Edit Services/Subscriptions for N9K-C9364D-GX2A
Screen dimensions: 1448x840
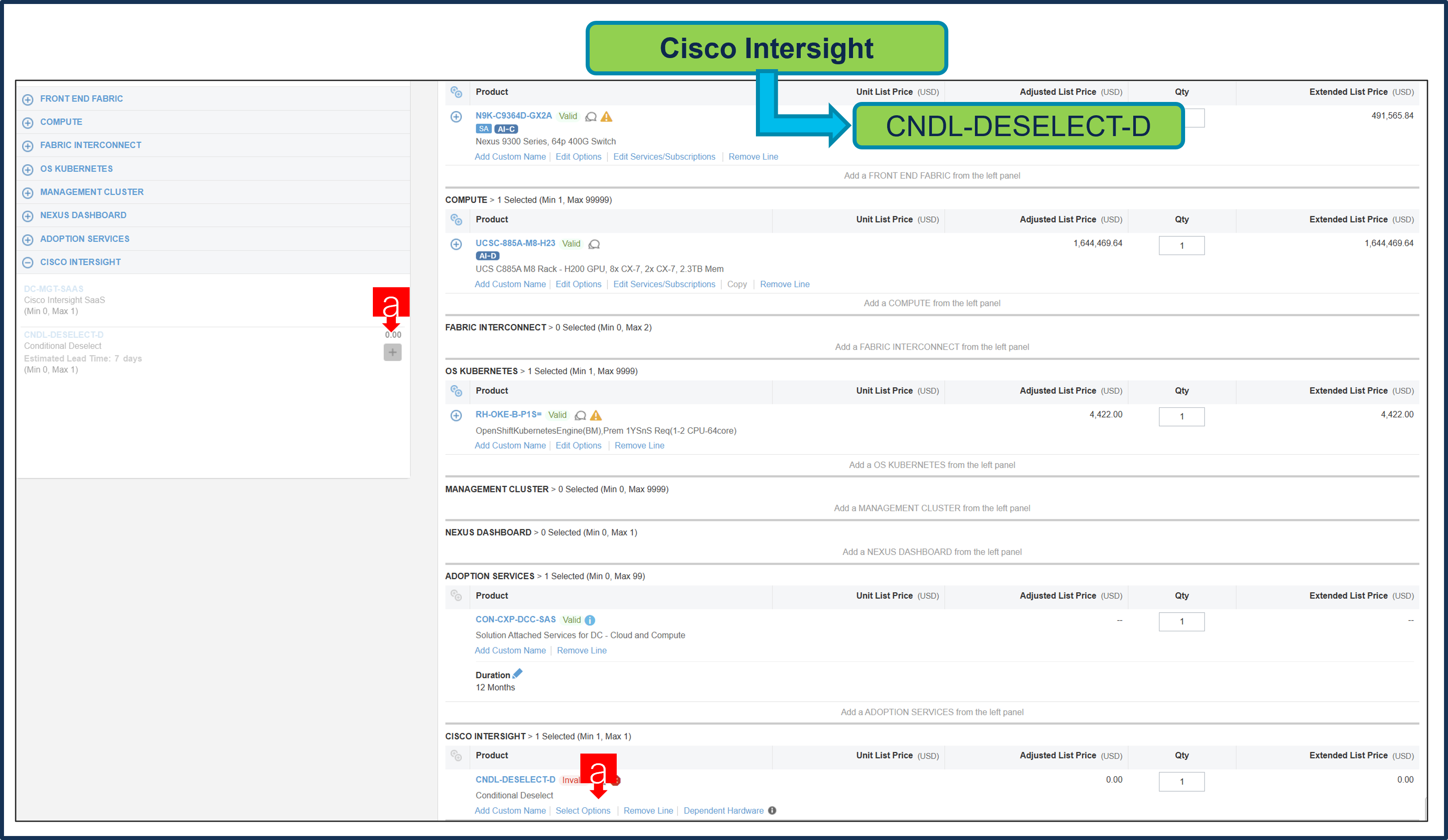coord(664,157)
